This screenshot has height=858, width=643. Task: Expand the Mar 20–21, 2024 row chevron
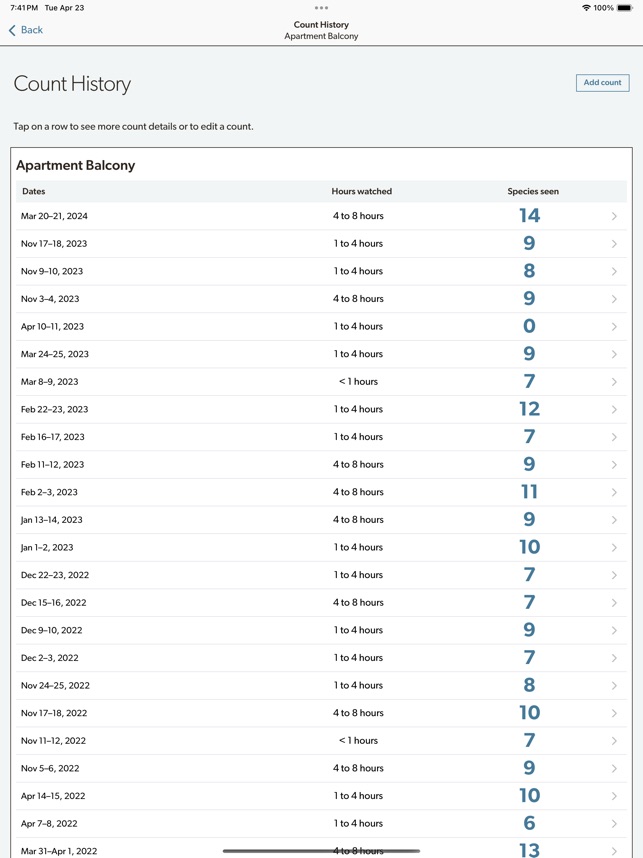click(614, 216)
